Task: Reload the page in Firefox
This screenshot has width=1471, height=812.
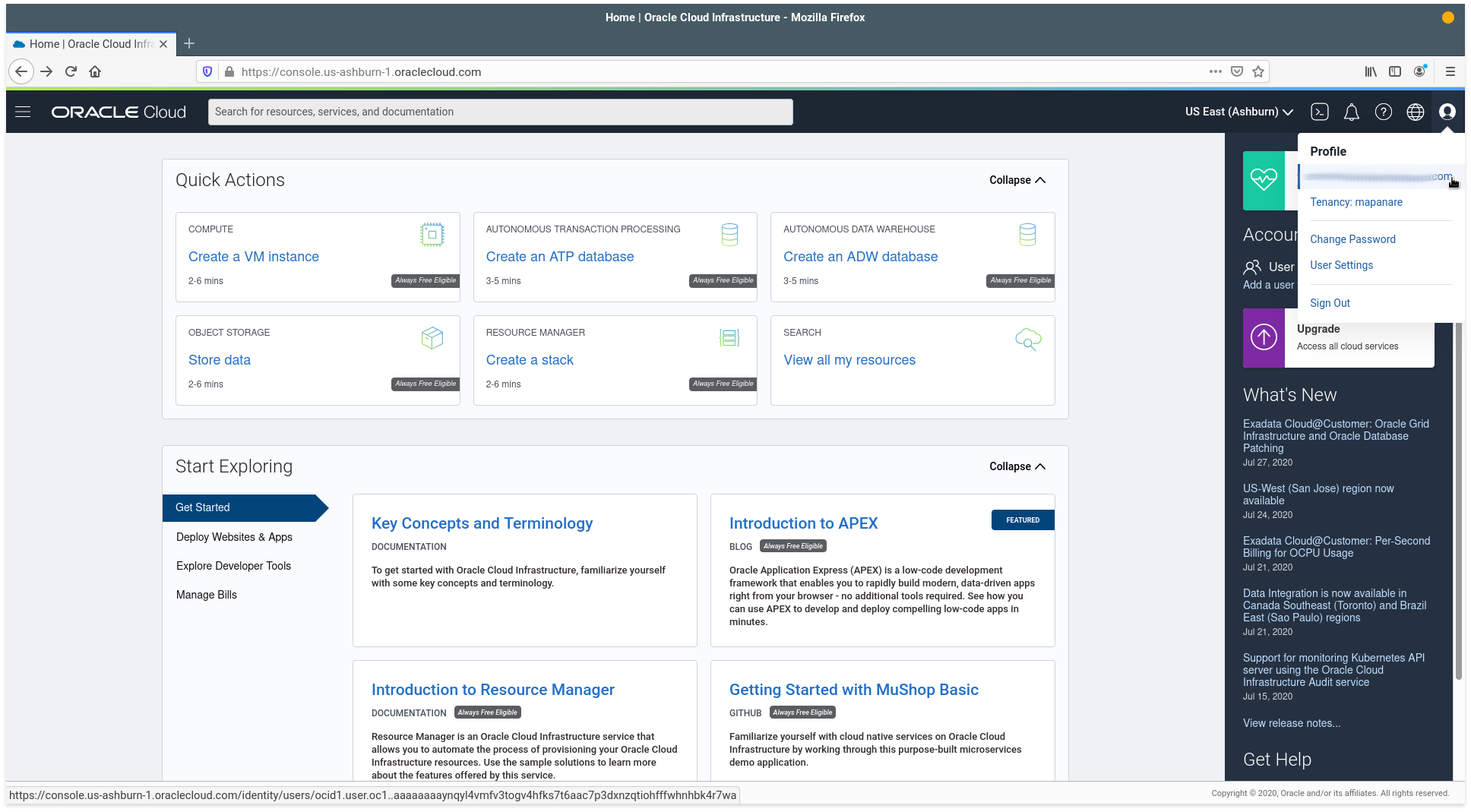Action: click(x=71, y=71)
